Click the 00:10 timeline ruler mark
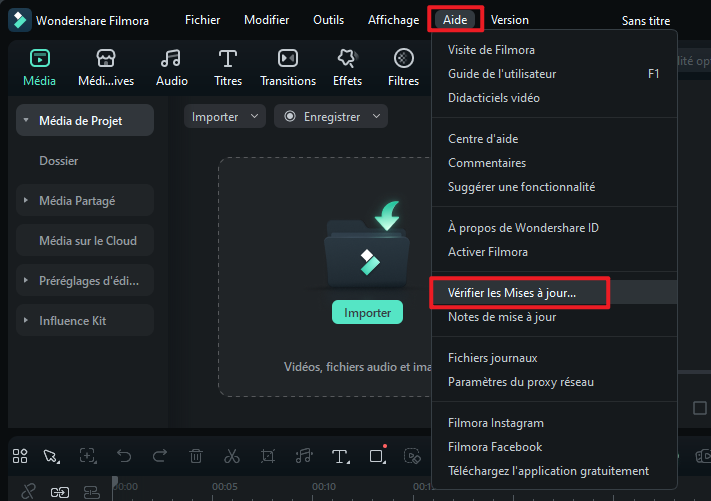The height and width of the screenshot is (501, 711). coord(324,486)
